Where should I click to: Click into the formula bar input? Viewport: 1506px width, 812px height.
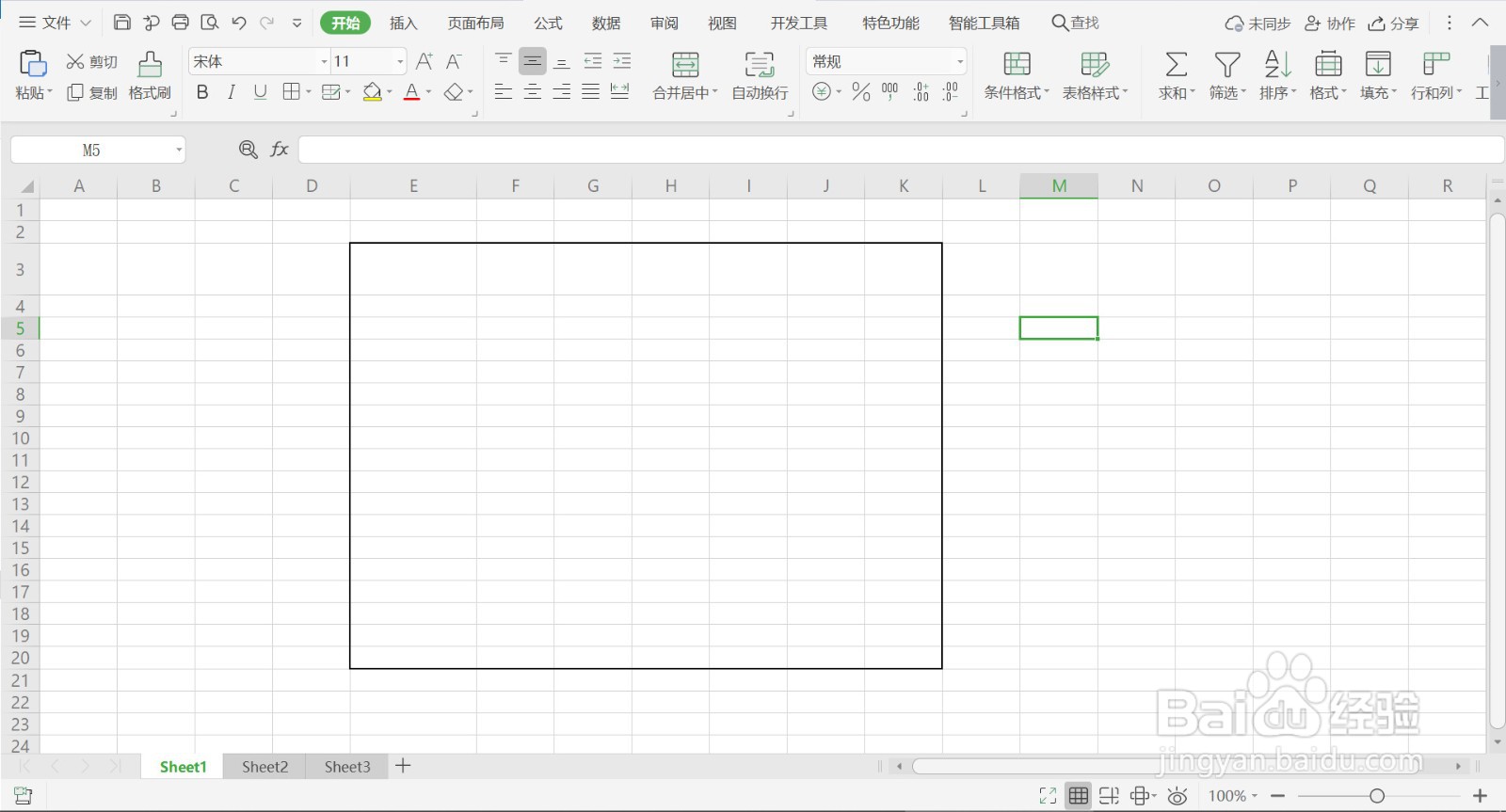(x=901, y=150)
